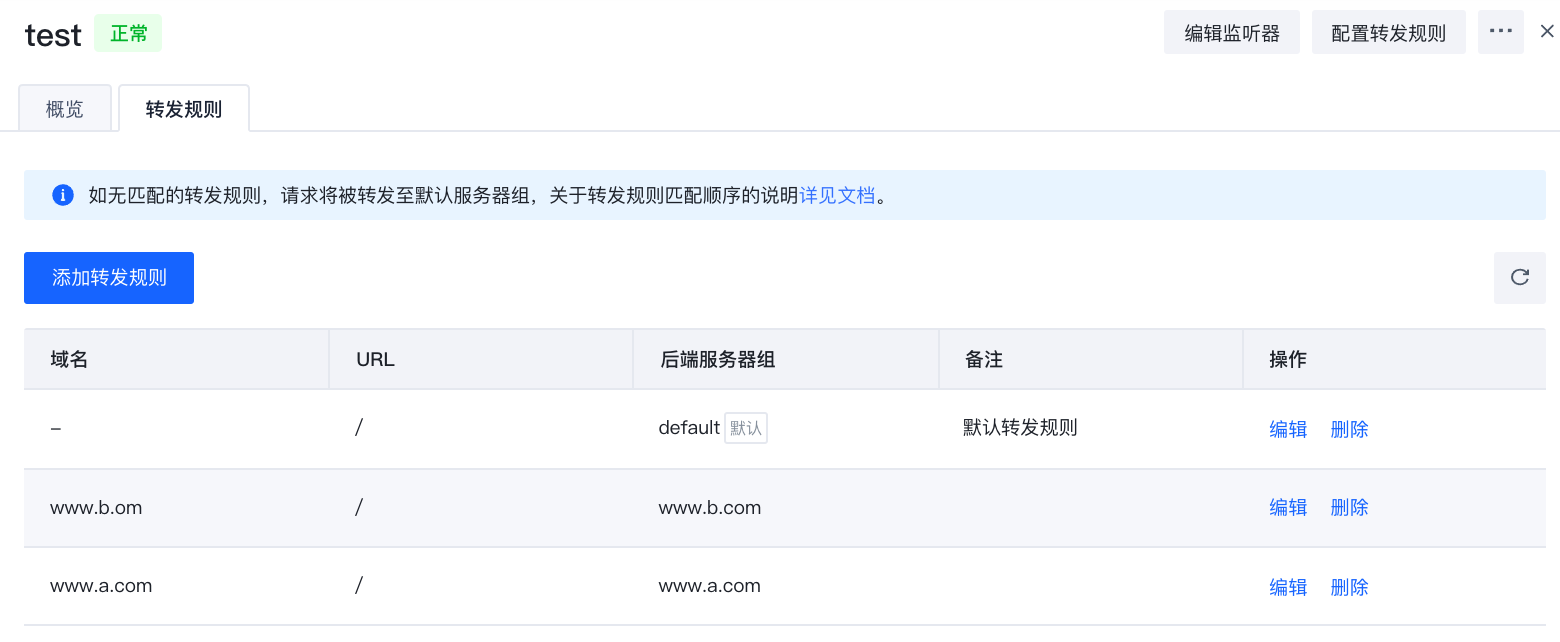The width and height of the screenshot is (1560, 642).
Task: Click the 备注 column header
Action: pyautogui.click(x=1091, y=359)
